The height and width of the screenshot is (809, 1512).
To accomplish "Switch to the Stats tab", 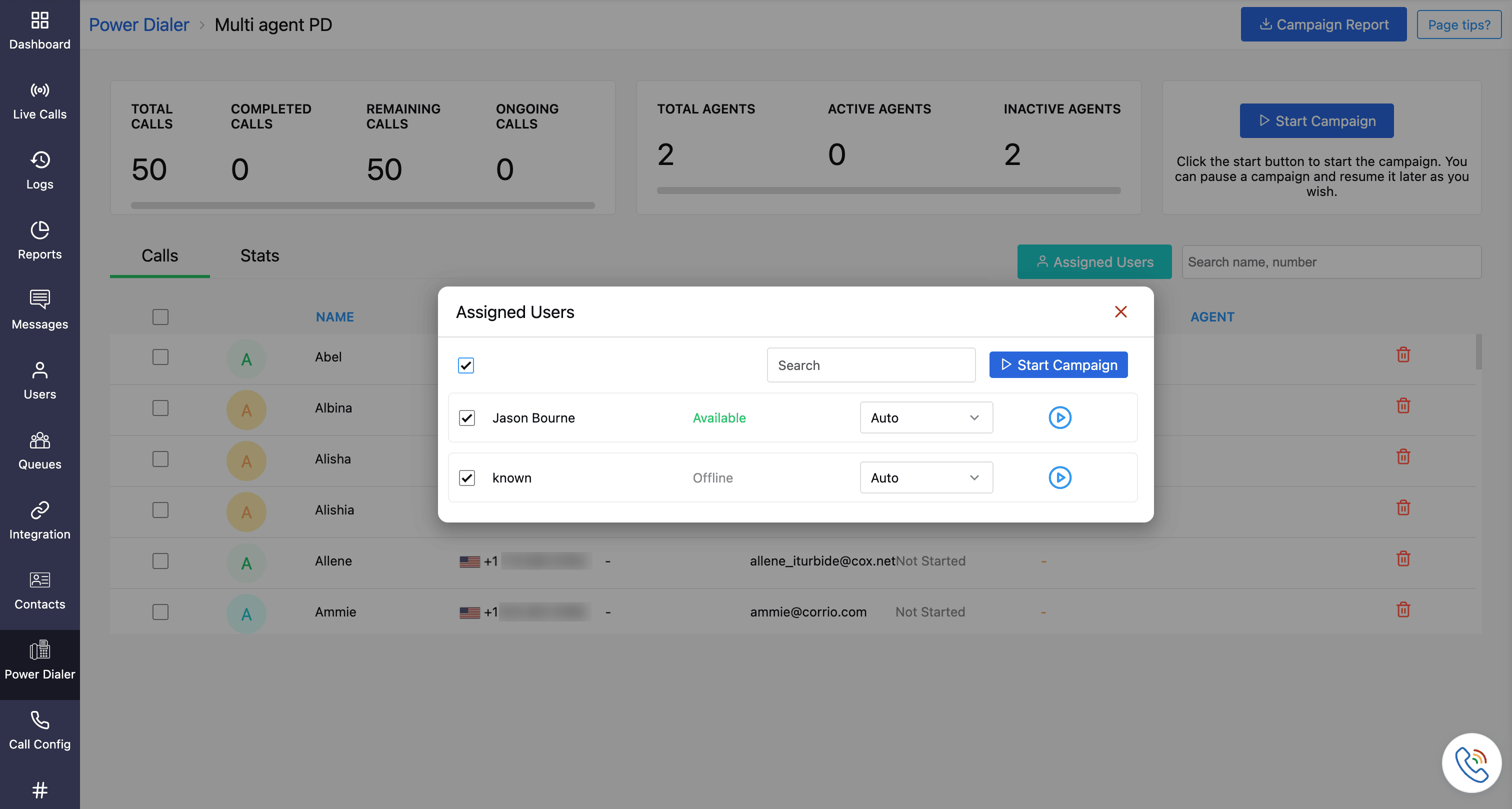I will [x=259, y=255].
